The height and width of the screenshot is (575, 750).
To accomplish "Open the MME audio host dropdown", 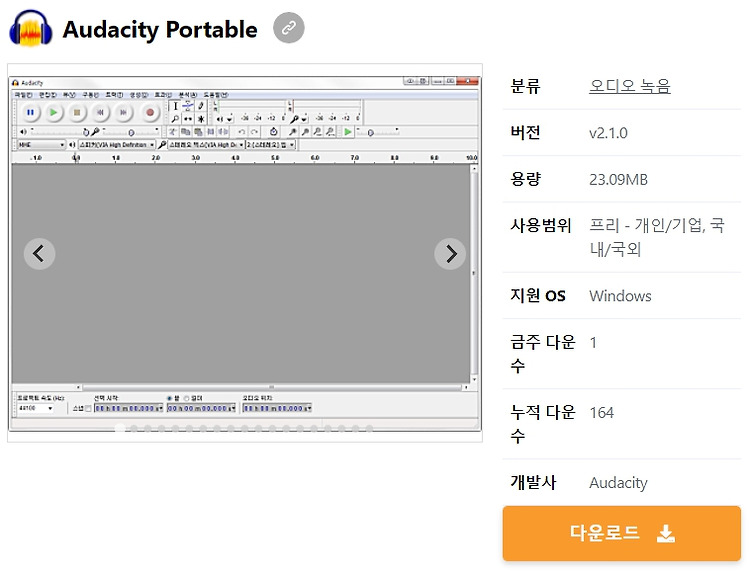I will pos(41,144).
